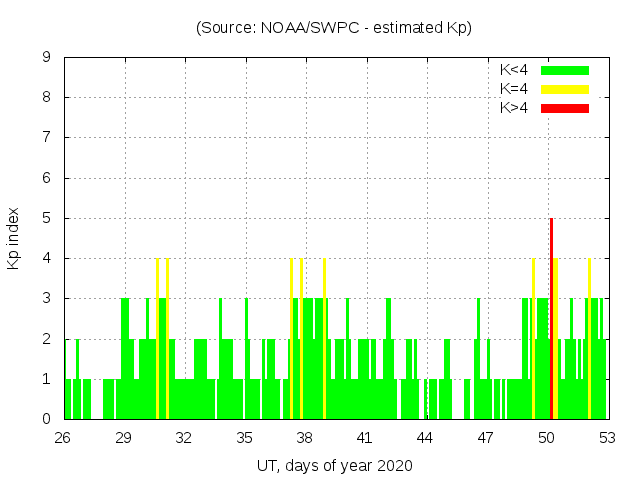Click the 'K<4' legend text

tap(514, 70)
